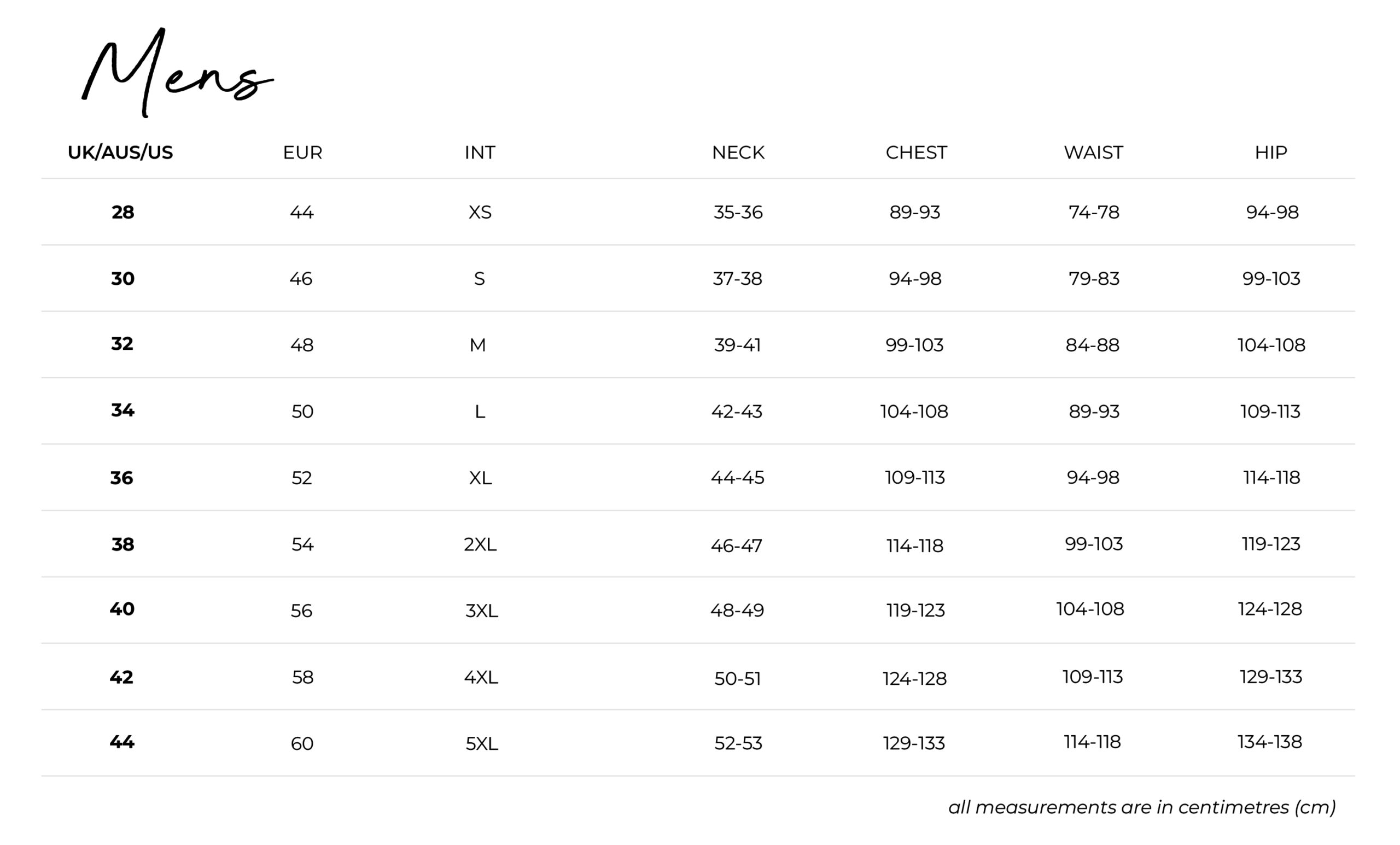Click the bold size 42 cell

click(x=121, y=677)
